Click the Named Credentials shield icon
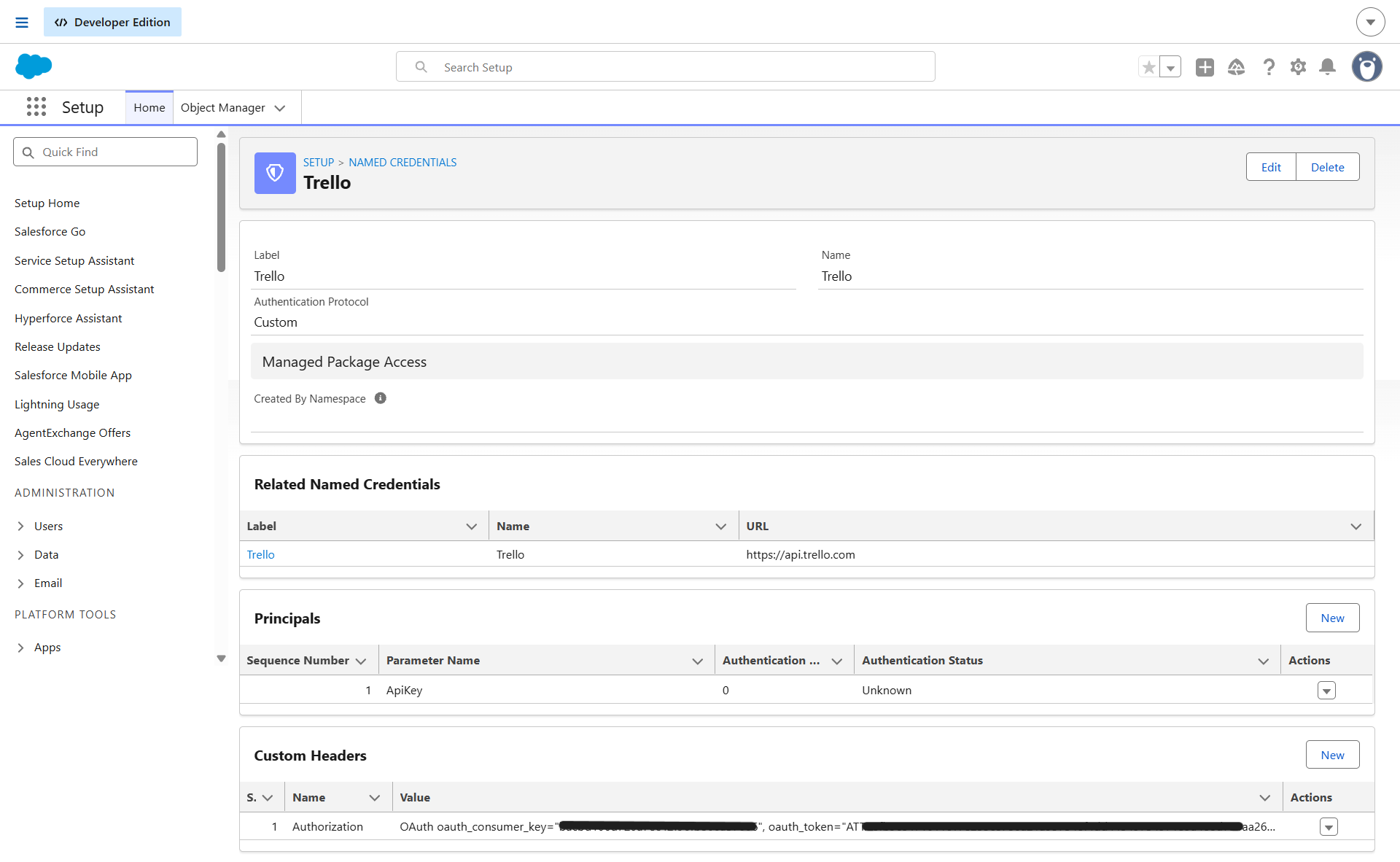Image resolution: width=1400 pixels, height=862 pixels. click(x=275, y=173)
